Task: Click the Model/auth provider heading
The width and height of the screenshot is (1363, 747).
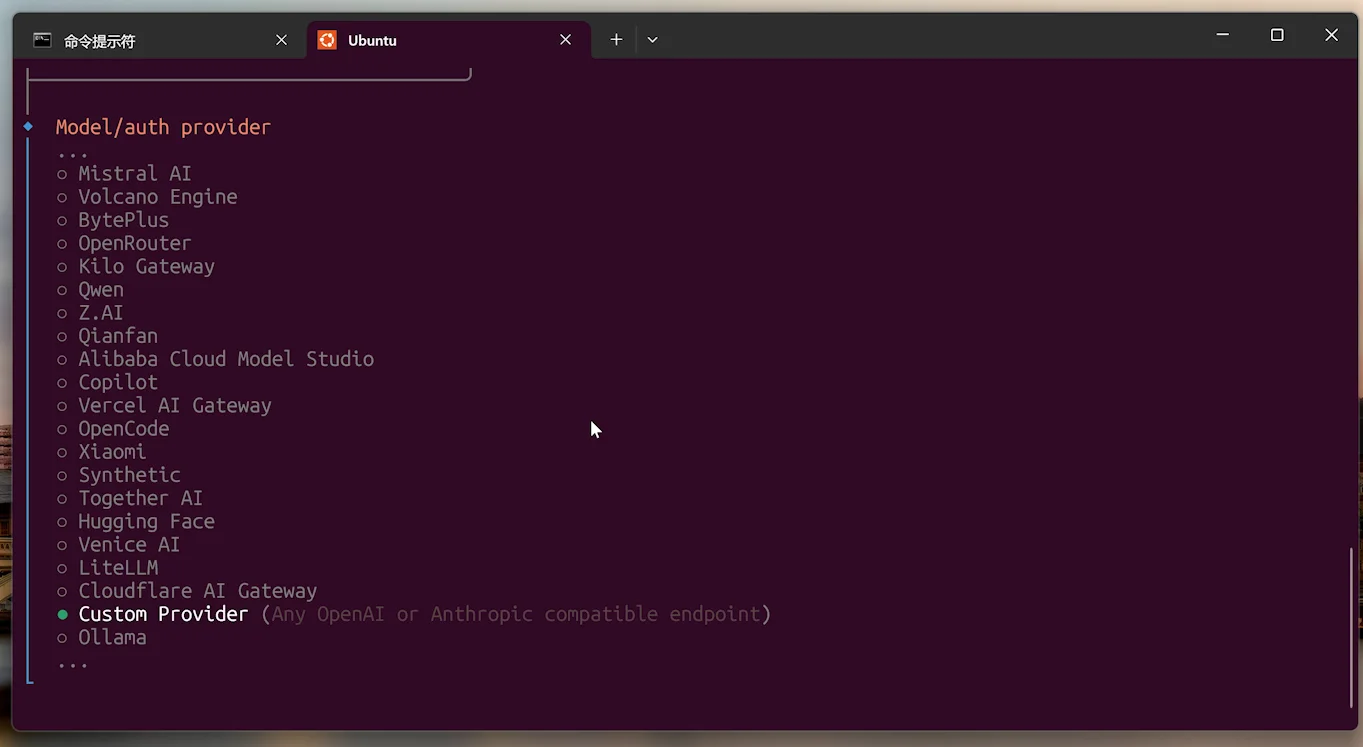Action: (x=163, y=128)
